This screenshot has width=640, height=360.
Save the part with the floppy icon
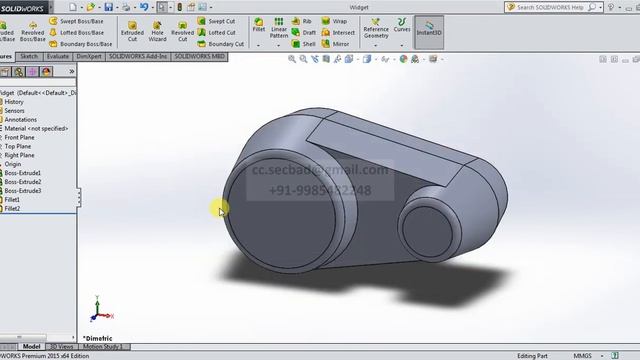pyautogui.click(x=109, y=7)
